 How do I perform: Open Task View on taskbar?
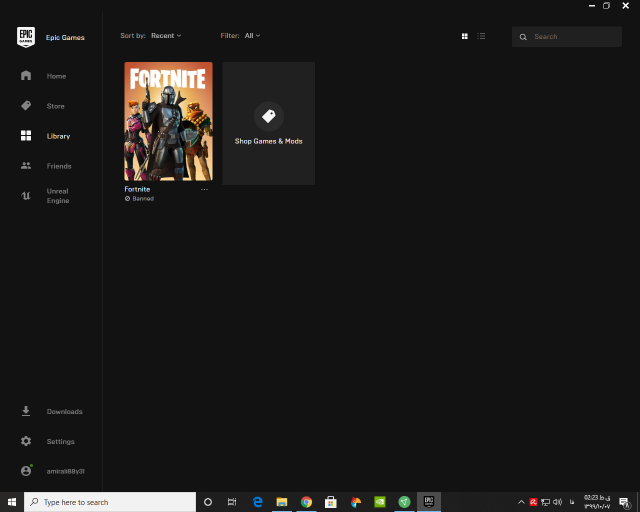click(232, 502)
